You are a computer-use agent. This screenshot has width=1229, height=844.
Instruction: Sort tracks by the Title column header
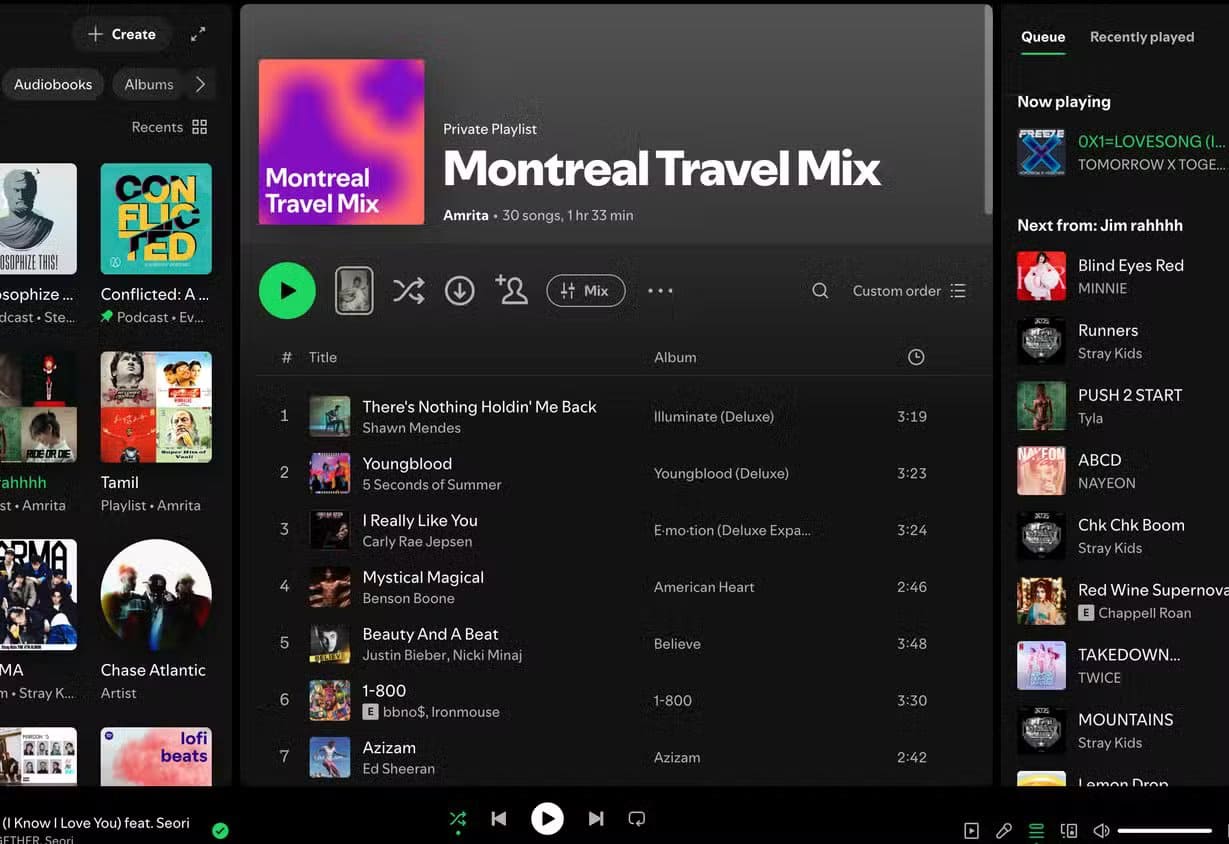coord(323,357)
